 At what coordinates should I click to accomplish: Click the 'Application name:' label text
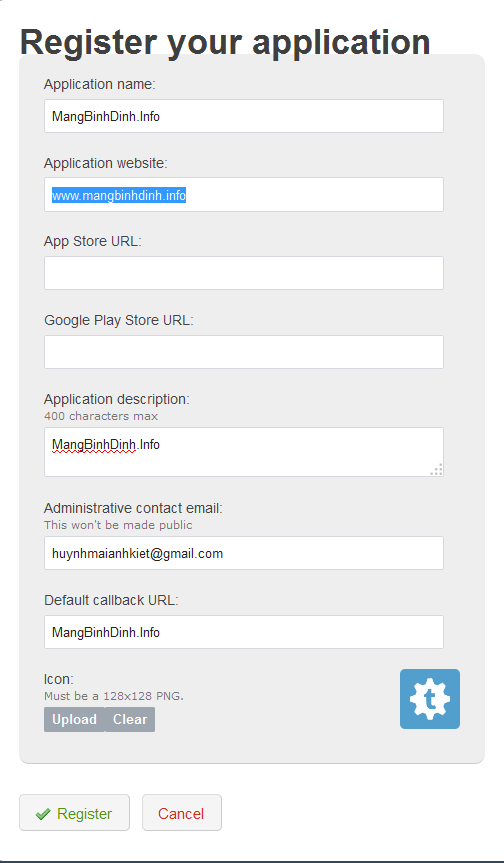coord(100,84)
